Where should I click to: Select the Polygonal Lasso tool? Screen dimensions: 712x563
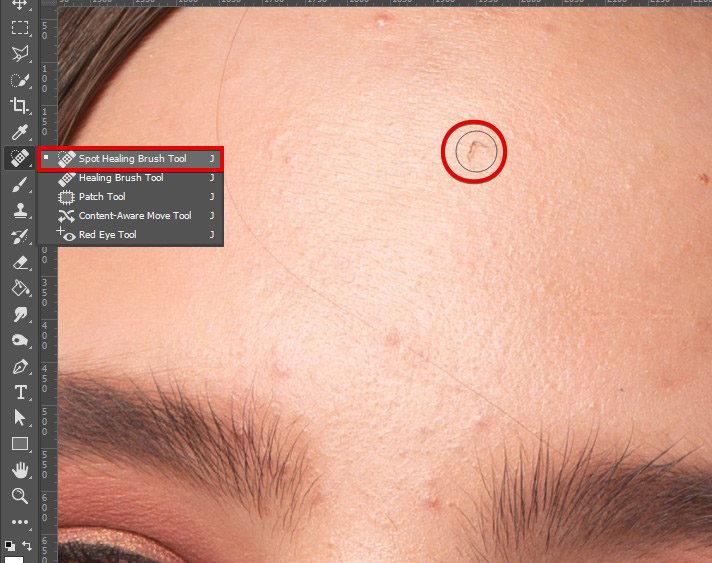[19, 54]
